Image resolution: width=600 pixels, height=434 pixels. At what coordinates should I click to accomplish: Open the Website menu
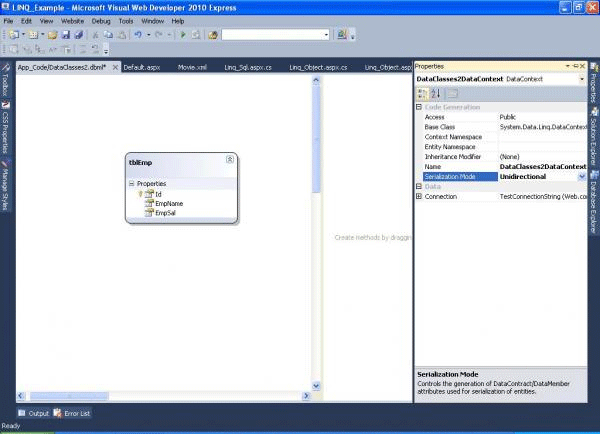pyautogui.click(x=72, y=21)
